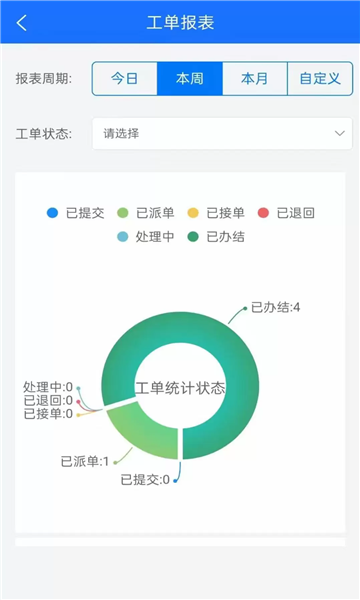Select the 今日 report period

click(x=125, y=78)
